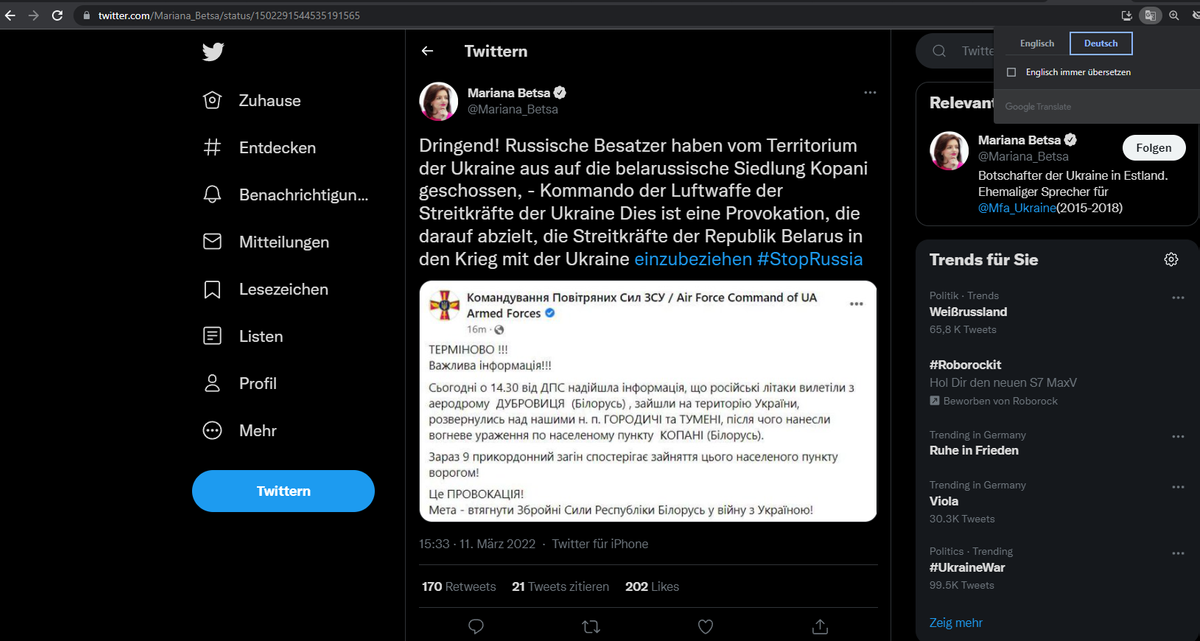Viewport: 1200px width, 641px height.
Task: Open #UkraineWar trend
Action: pos(967,567)
